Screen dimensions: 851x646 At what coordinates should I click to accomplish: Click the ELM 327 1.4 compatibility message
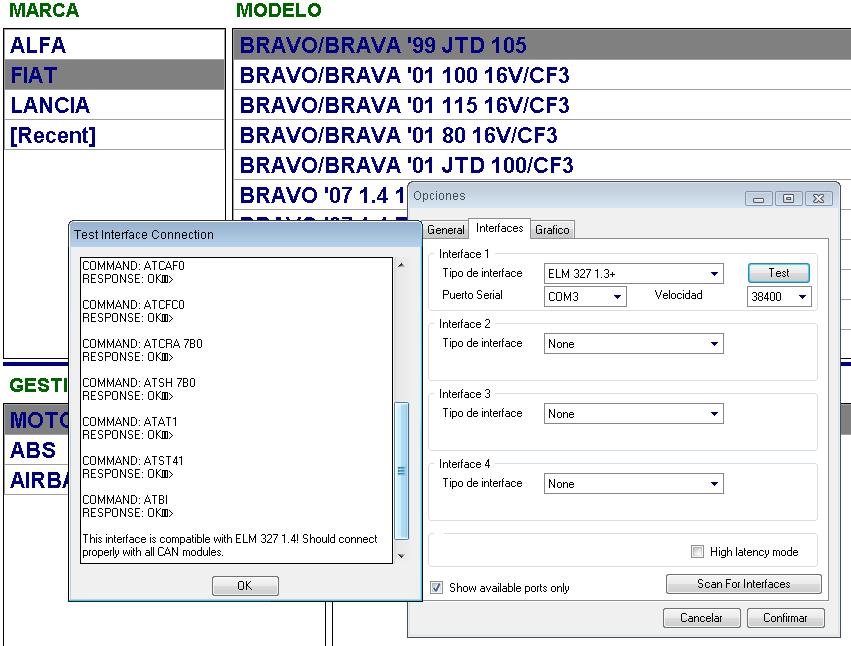coord(230,545)
